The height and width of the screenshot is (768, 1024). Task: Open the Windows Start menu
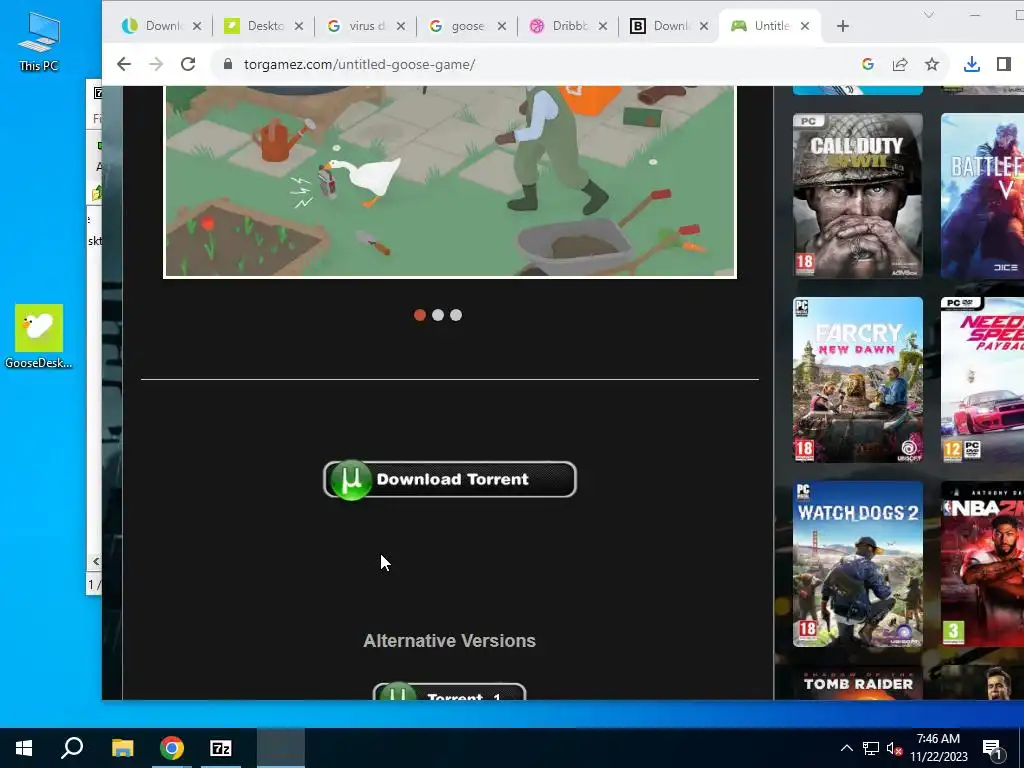click(24, 748)
